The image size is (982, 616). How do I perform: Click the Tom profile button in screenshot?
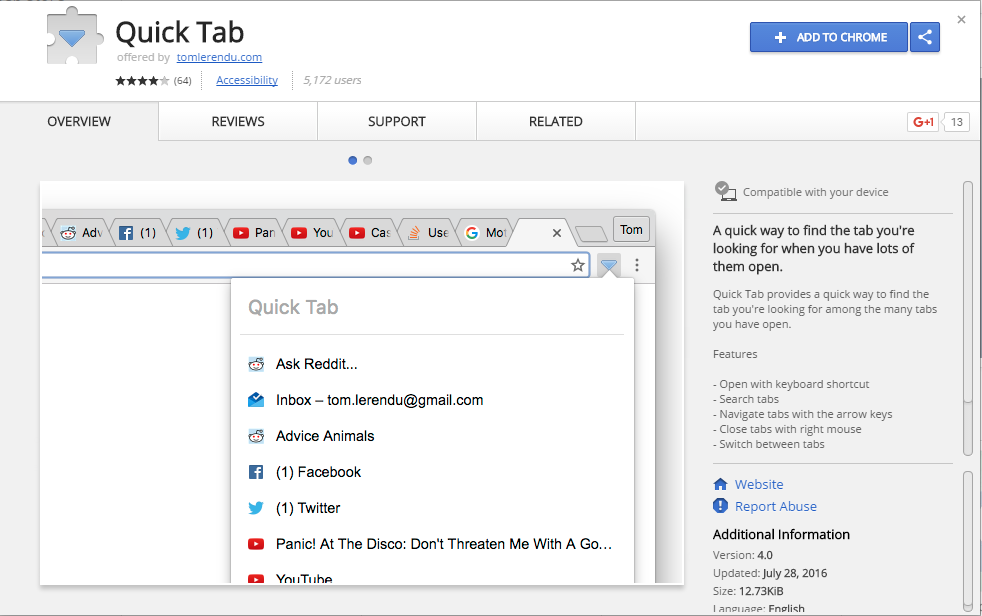coord(631,230)
